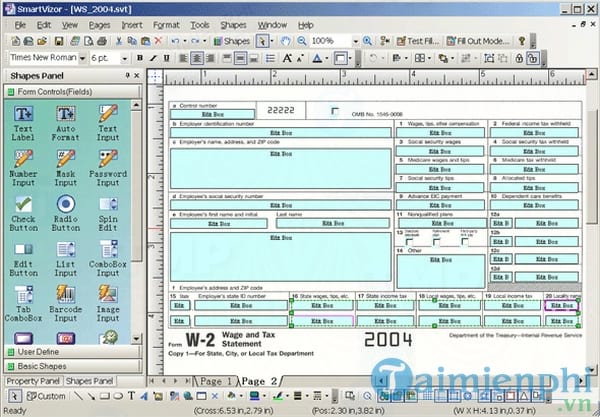The image size is (600, 417).
Task: Select the ellipse drawing tool
Action: click(x=118, y=396)
